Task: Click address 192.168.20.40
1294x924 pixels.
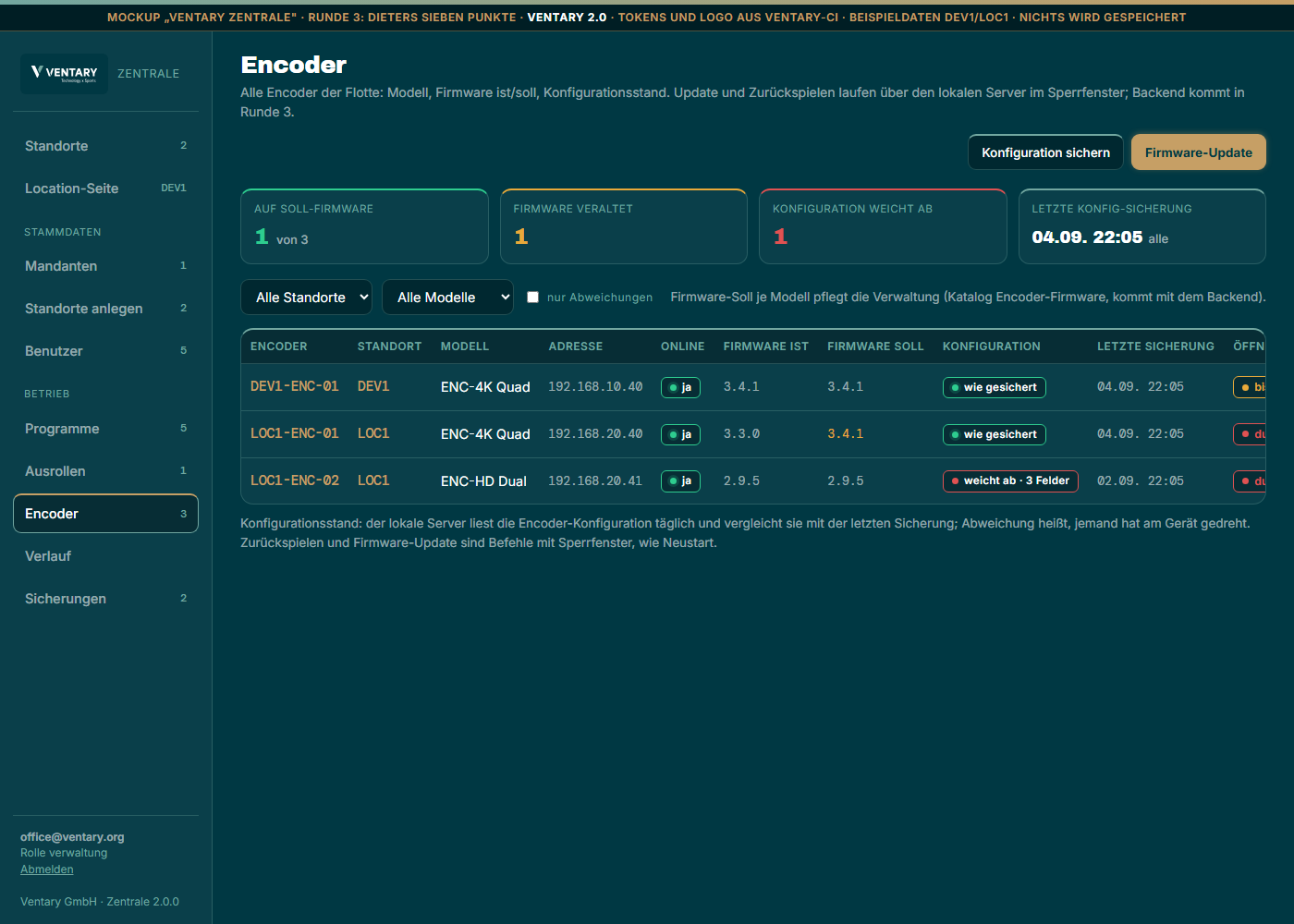Action: pyautogui.click(x=595, y=433)
